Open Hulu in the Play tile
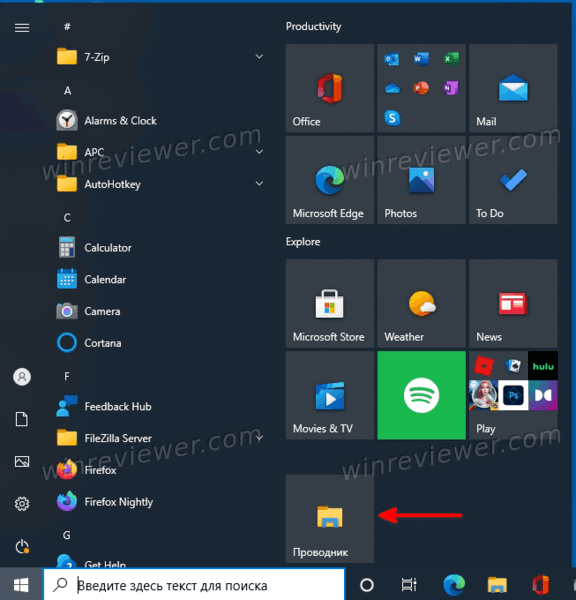The image size is (576, 600). (543, 366)
